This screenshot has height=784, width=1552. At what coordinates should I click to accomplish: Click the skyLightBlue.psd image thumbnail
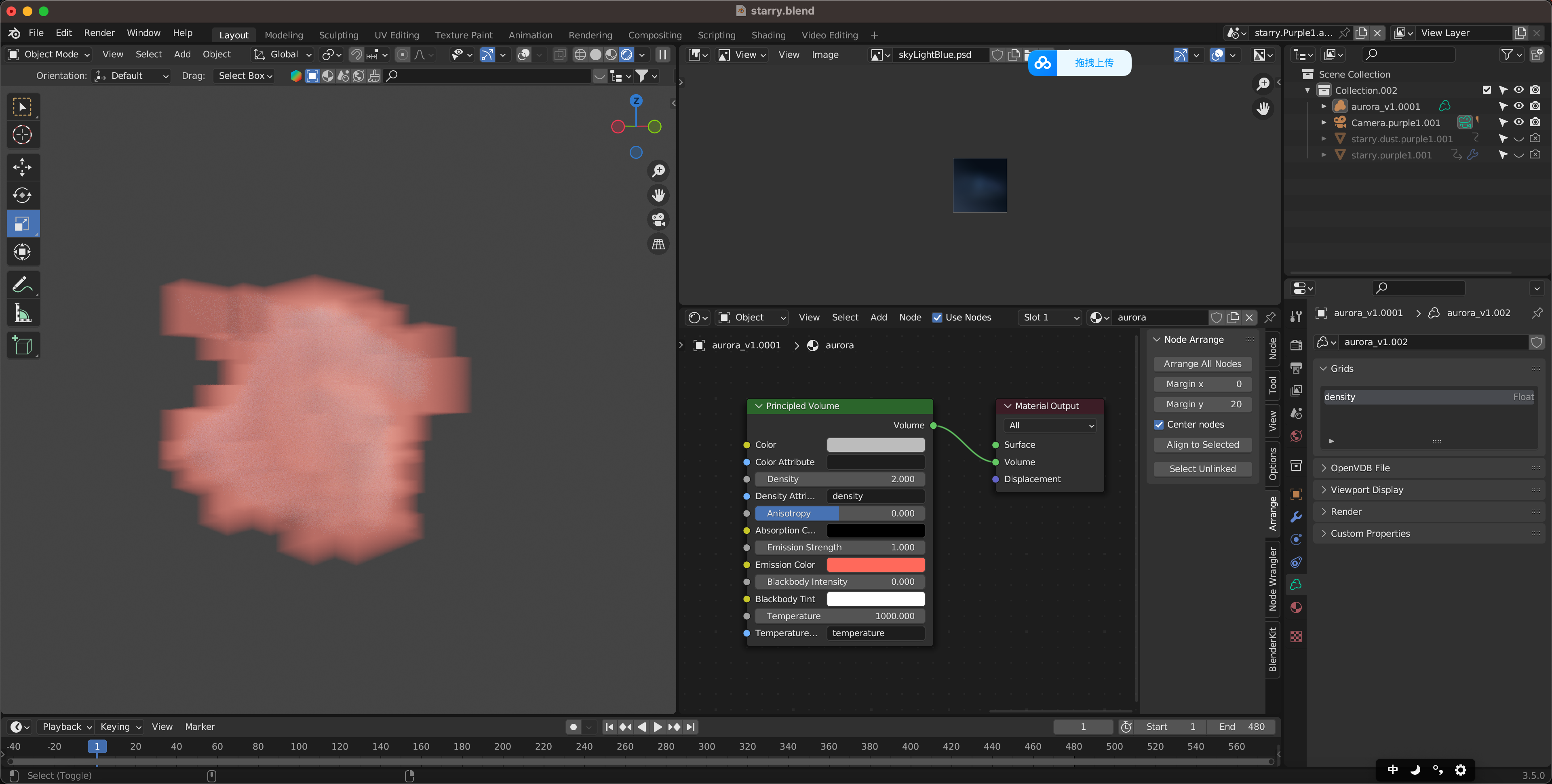pyautogui.click(x=980, y=185)
